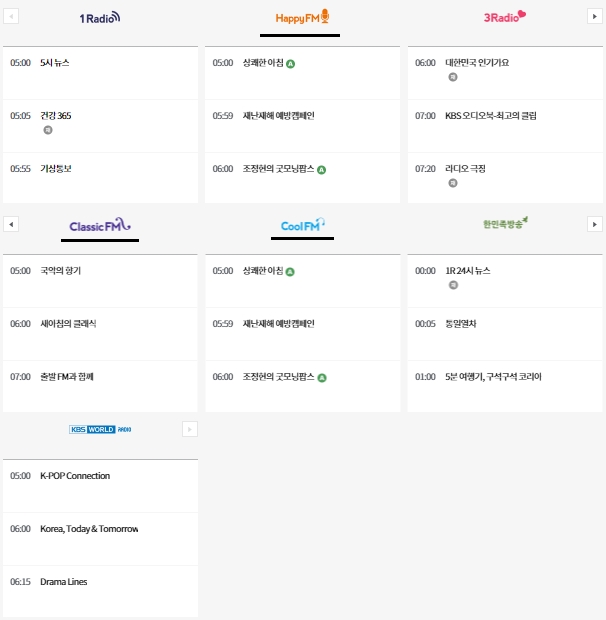The image size is (606, 620).
Task: Open K-POP Connection program entry
Action: (75, 476)
